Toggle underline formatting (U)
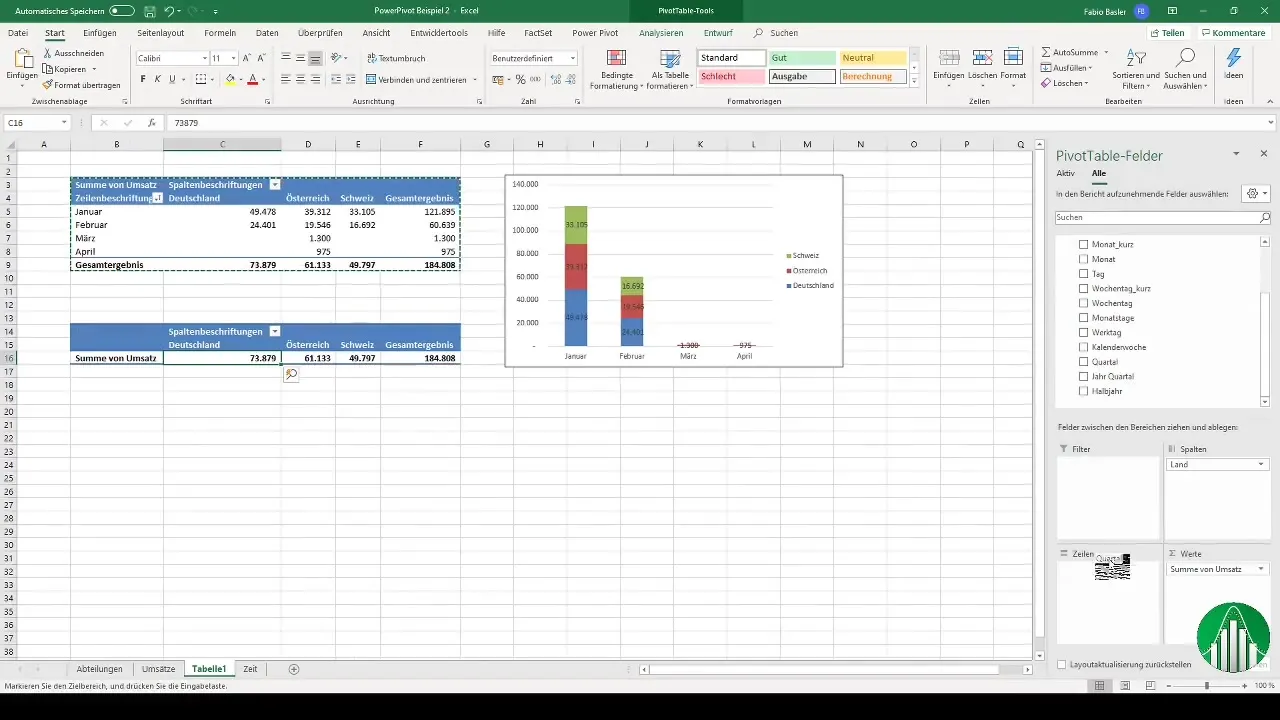The height and width of the screenshot is (720, 1280). [x=171, y=79]
